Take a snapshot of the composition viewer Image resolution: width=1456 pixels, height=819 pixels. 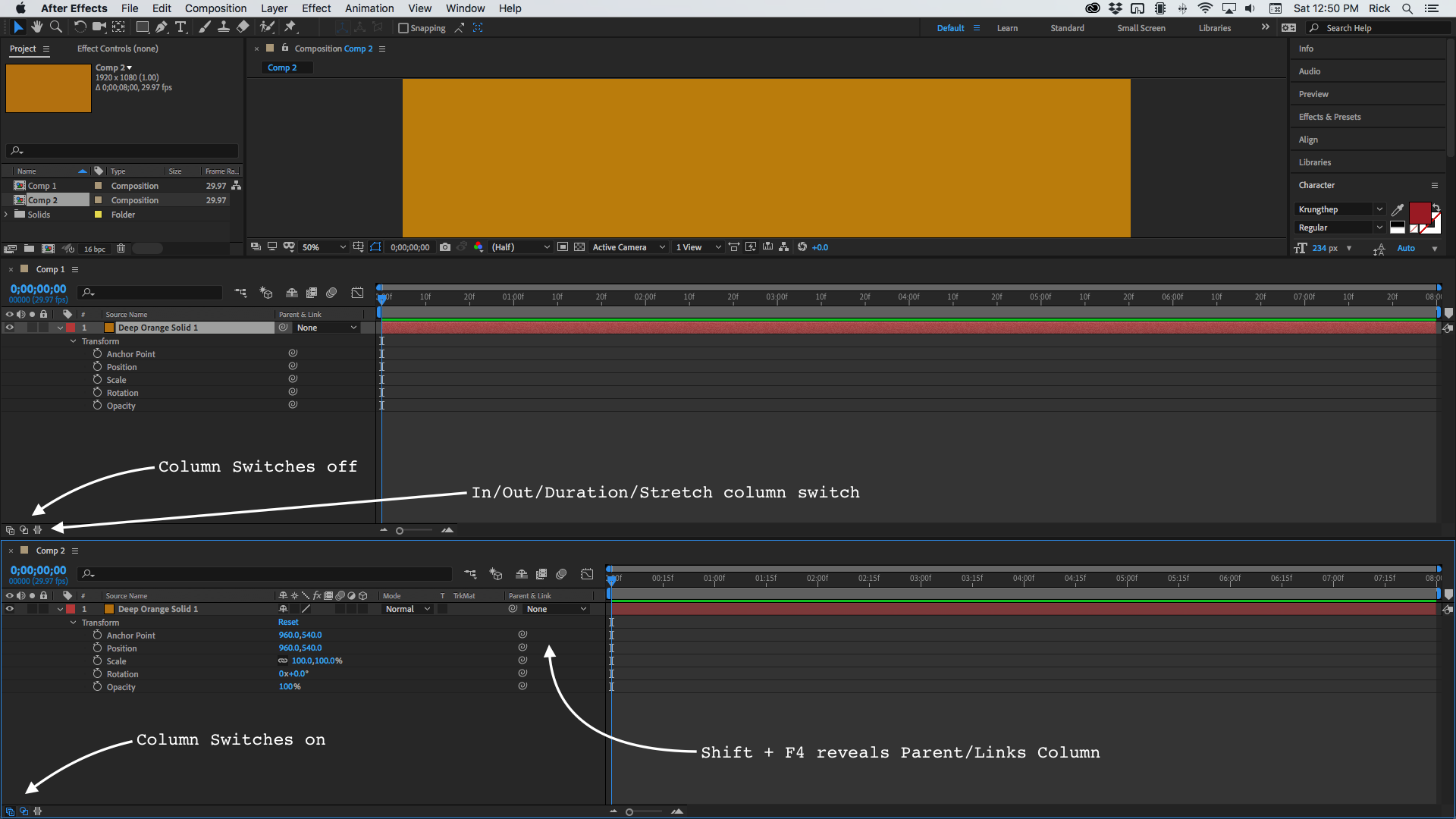point(445,246)
